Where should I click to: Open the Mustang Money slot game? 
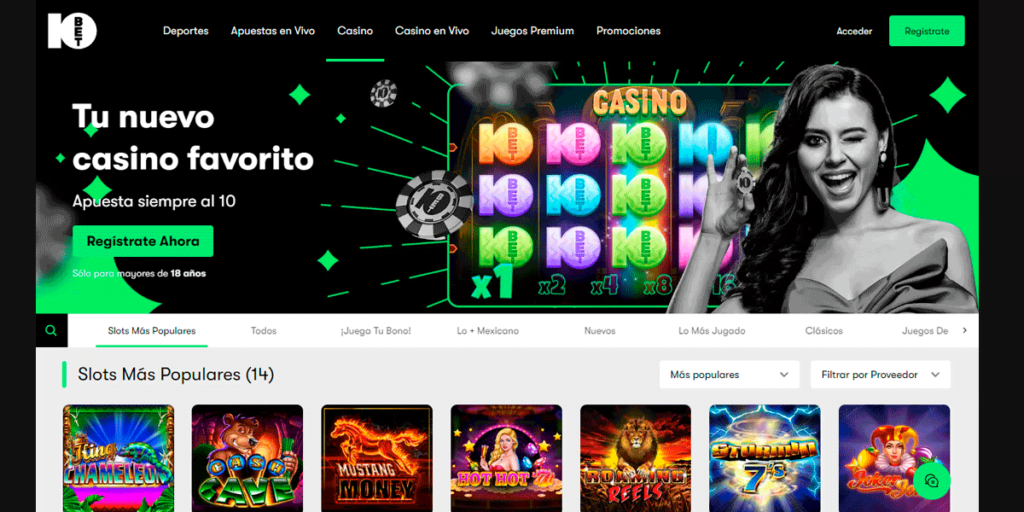376,458
